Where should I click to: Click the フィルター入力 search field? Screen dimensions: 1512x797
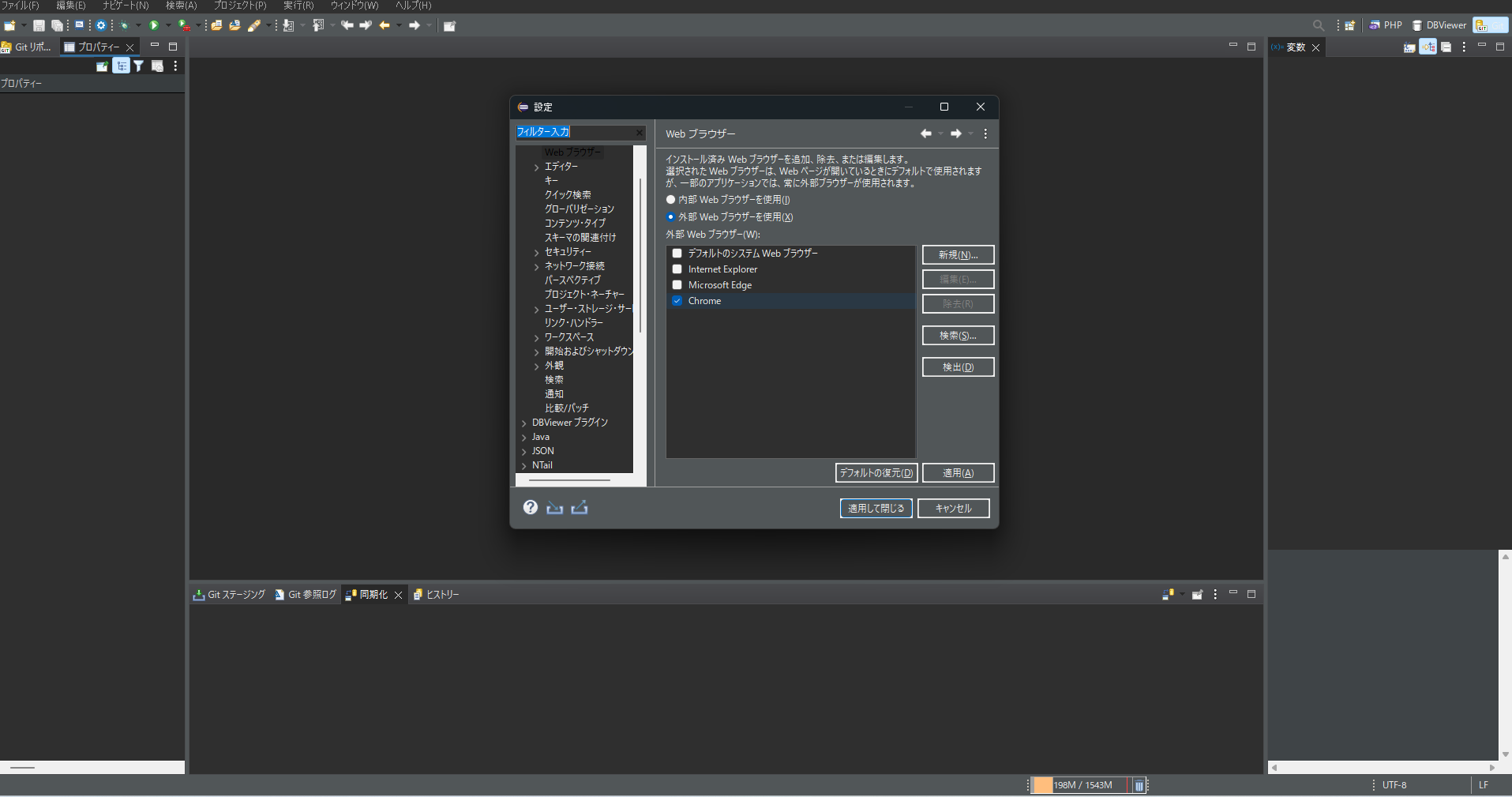click(576, 133)
